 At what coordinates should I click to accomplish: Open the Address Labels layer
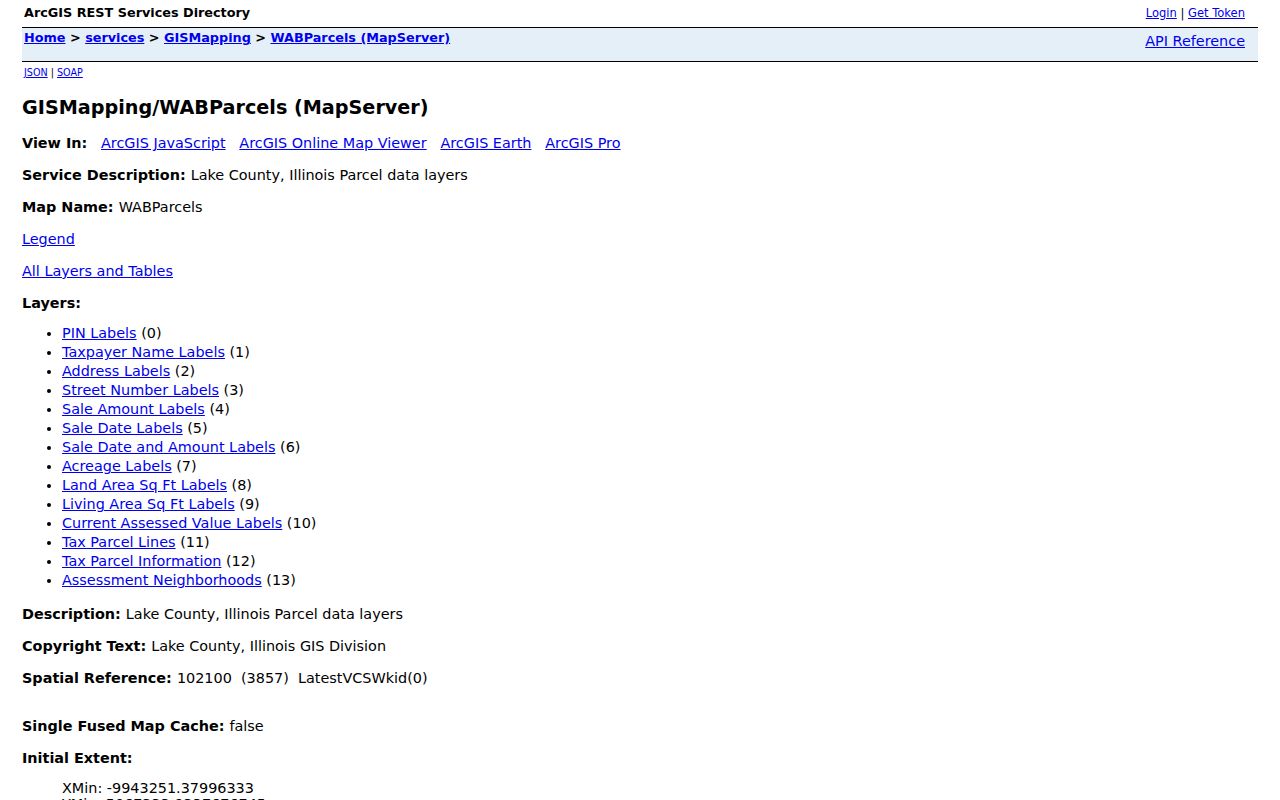[116, 371]
